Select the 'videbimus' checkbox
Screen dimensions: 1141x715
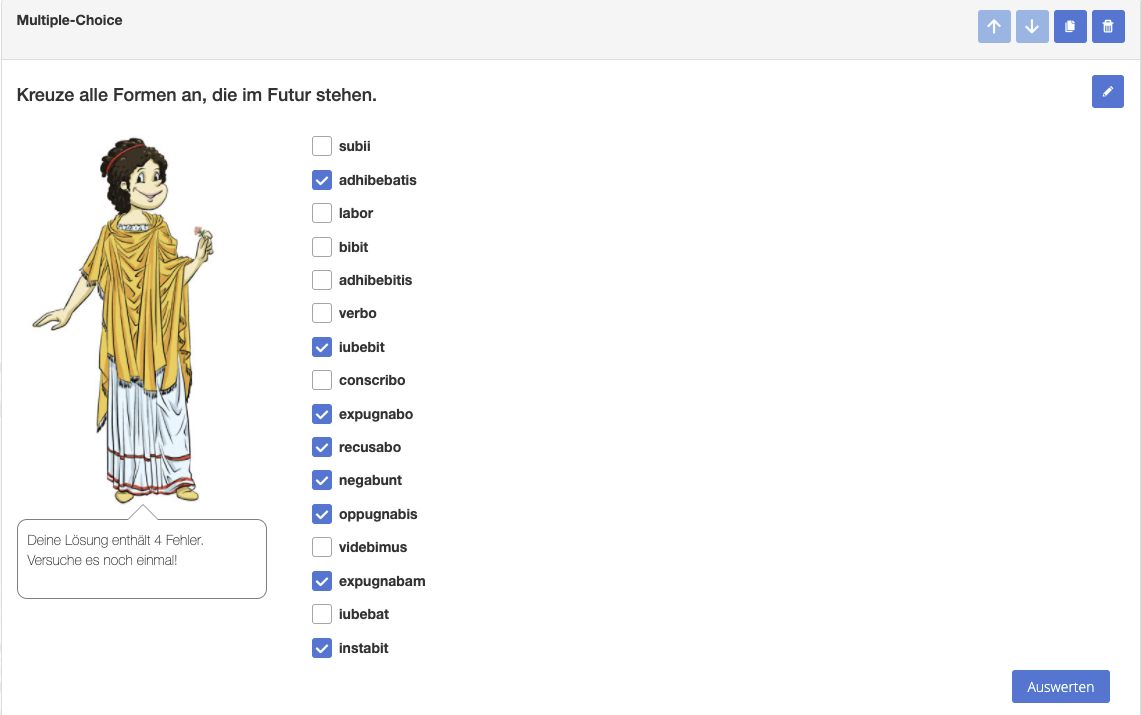pyautogui.click(x=322, y=547)
